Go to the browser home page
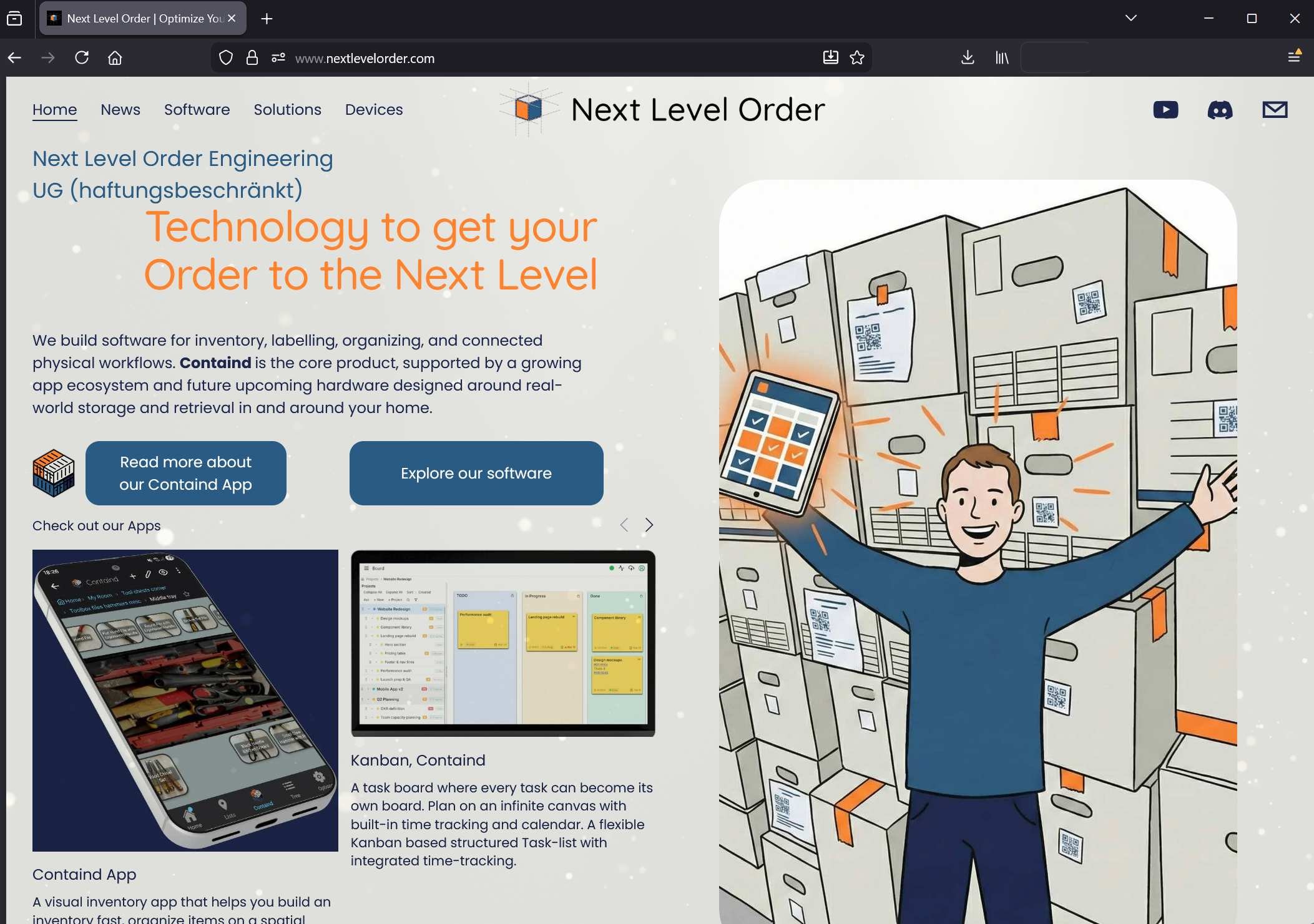 click(115, 58)
